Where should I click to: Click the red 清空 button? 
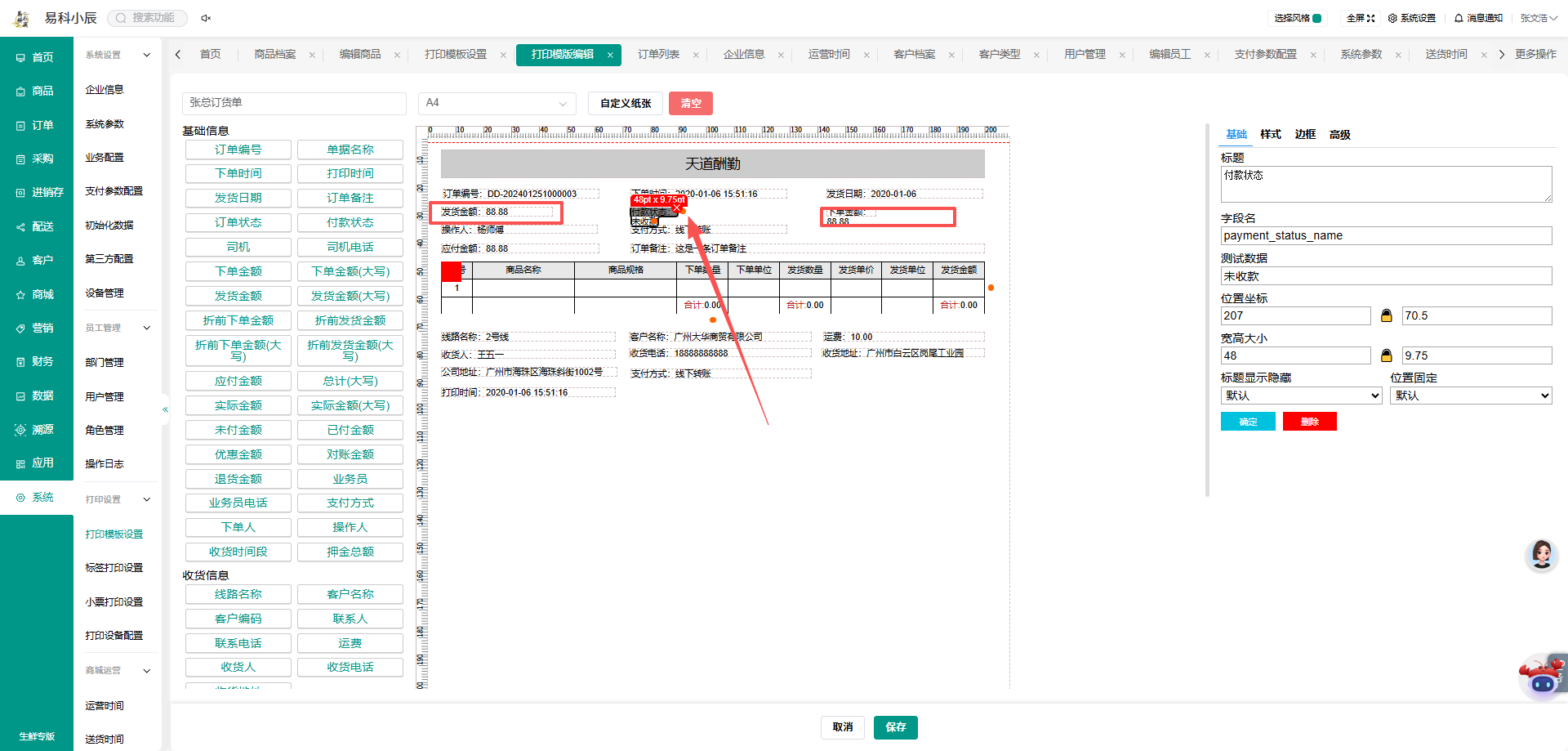tap(691, 103)
